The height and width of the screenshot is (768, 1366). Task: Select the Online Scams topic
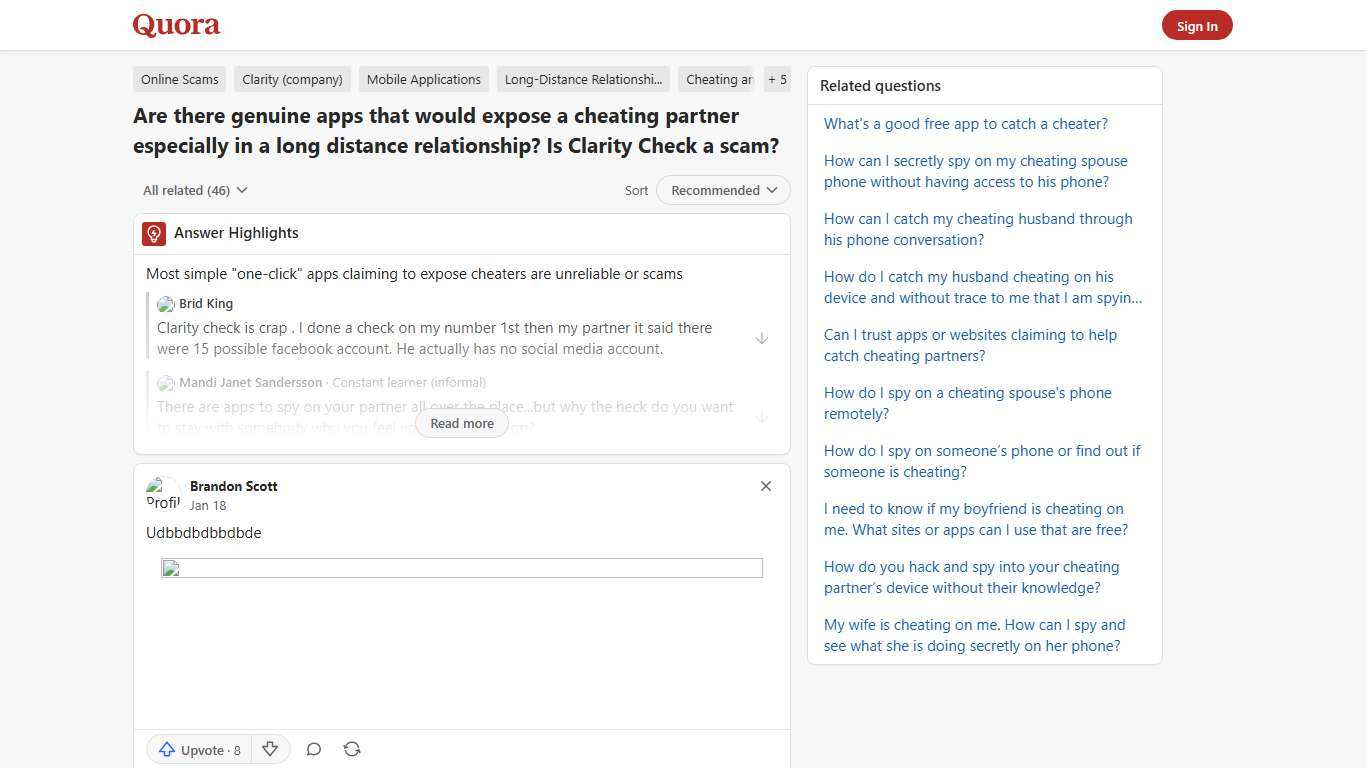(179, 79)
